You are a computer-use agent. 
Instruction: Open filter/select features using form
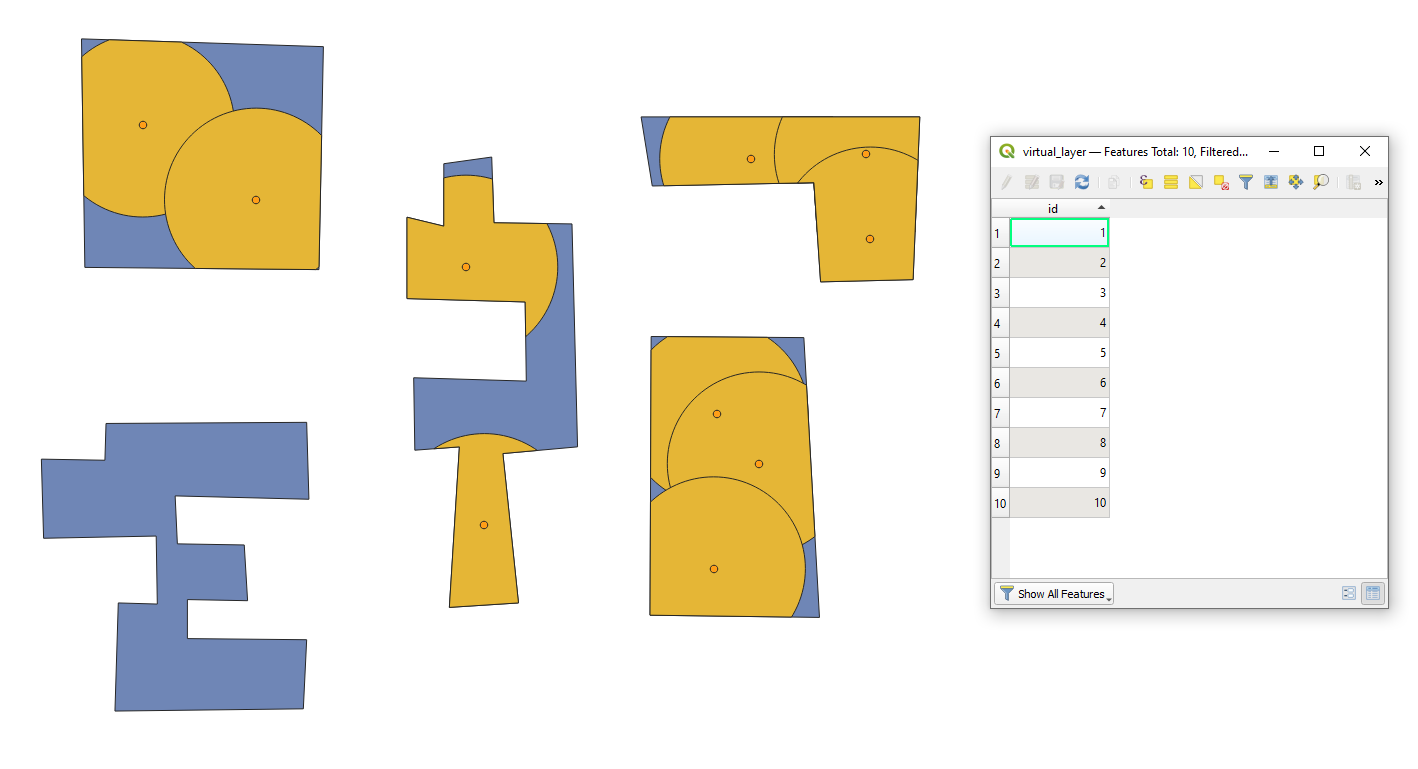(1246, 182)
